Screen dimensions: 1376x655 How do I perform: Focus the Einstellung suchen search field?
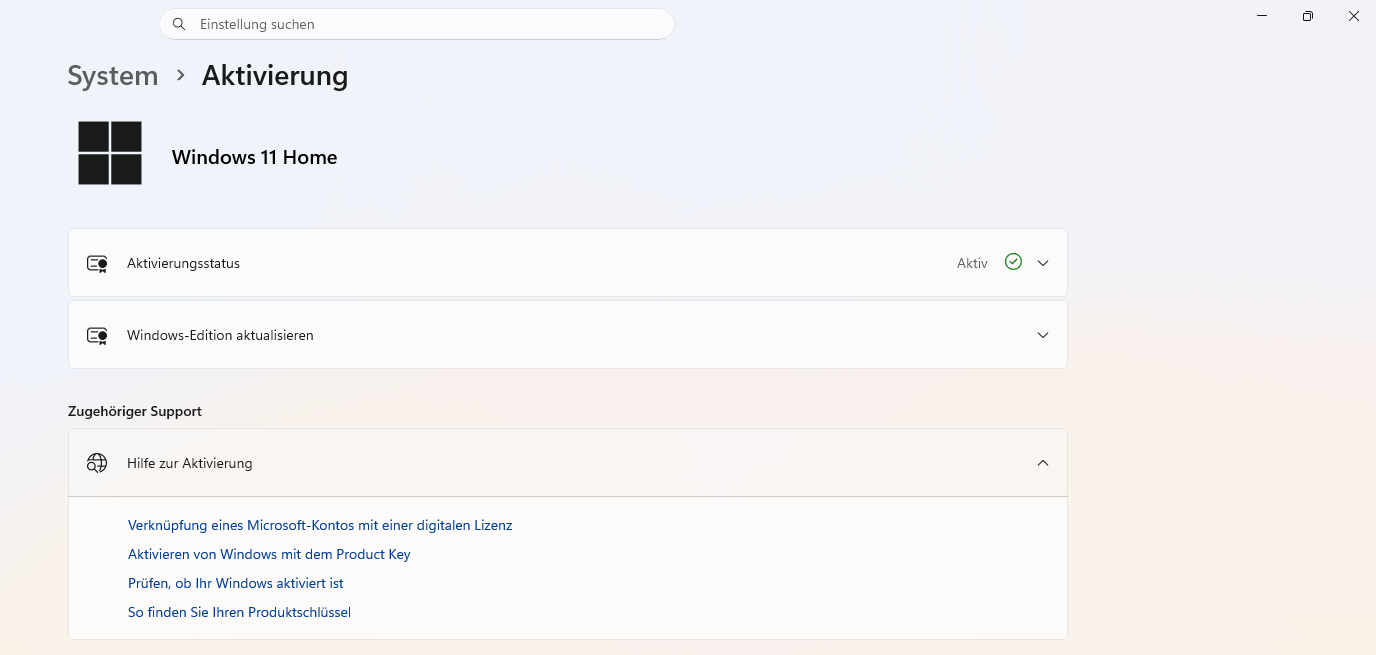point(417,24)
